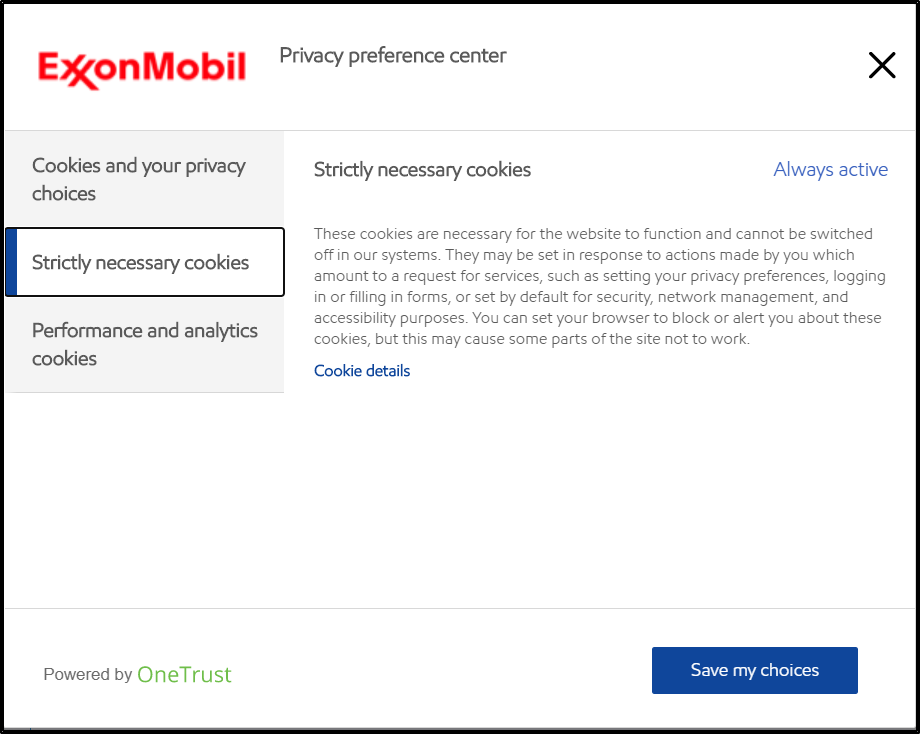Switch to Performance and analytics cookies tab
Viewport: 920px width, 734px height.
[145, 344]
